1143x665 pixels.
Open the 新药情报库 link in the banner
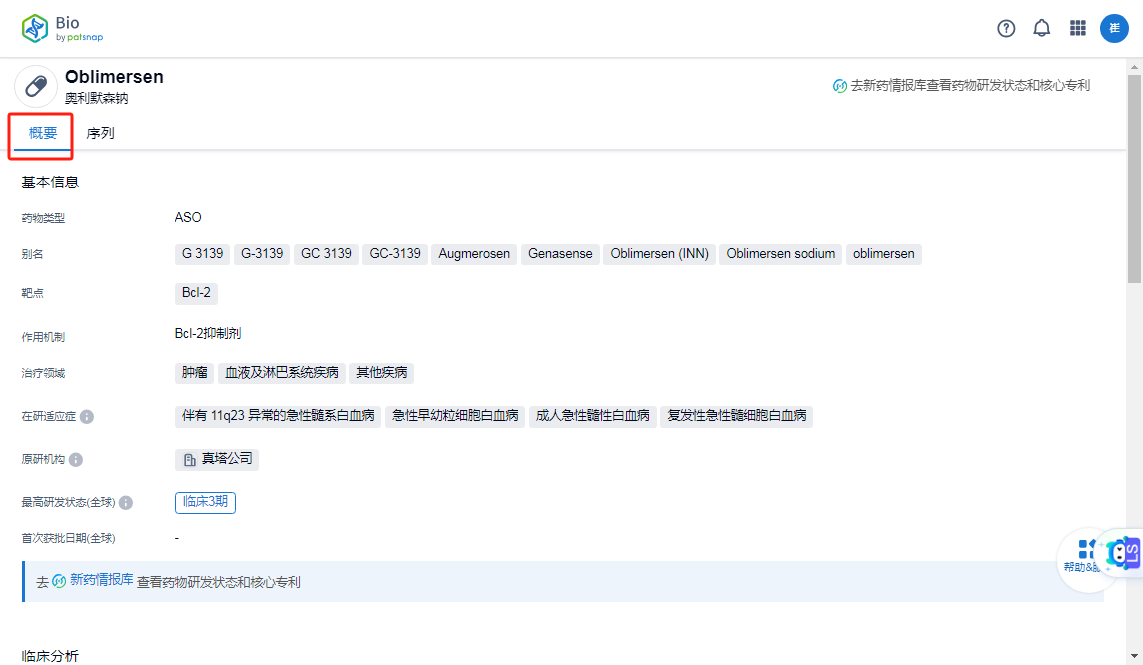pos(100,581)
